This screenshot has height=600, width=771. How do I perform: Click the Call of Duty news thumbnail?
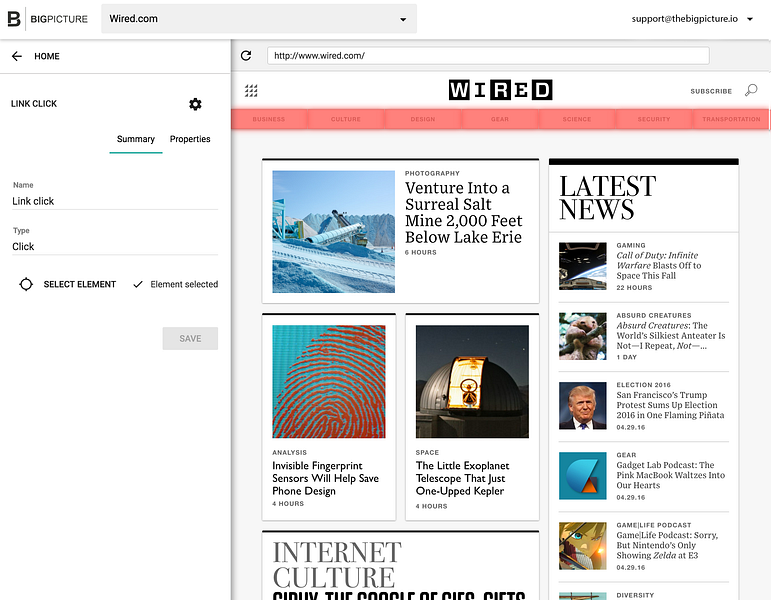coord(583,266)
